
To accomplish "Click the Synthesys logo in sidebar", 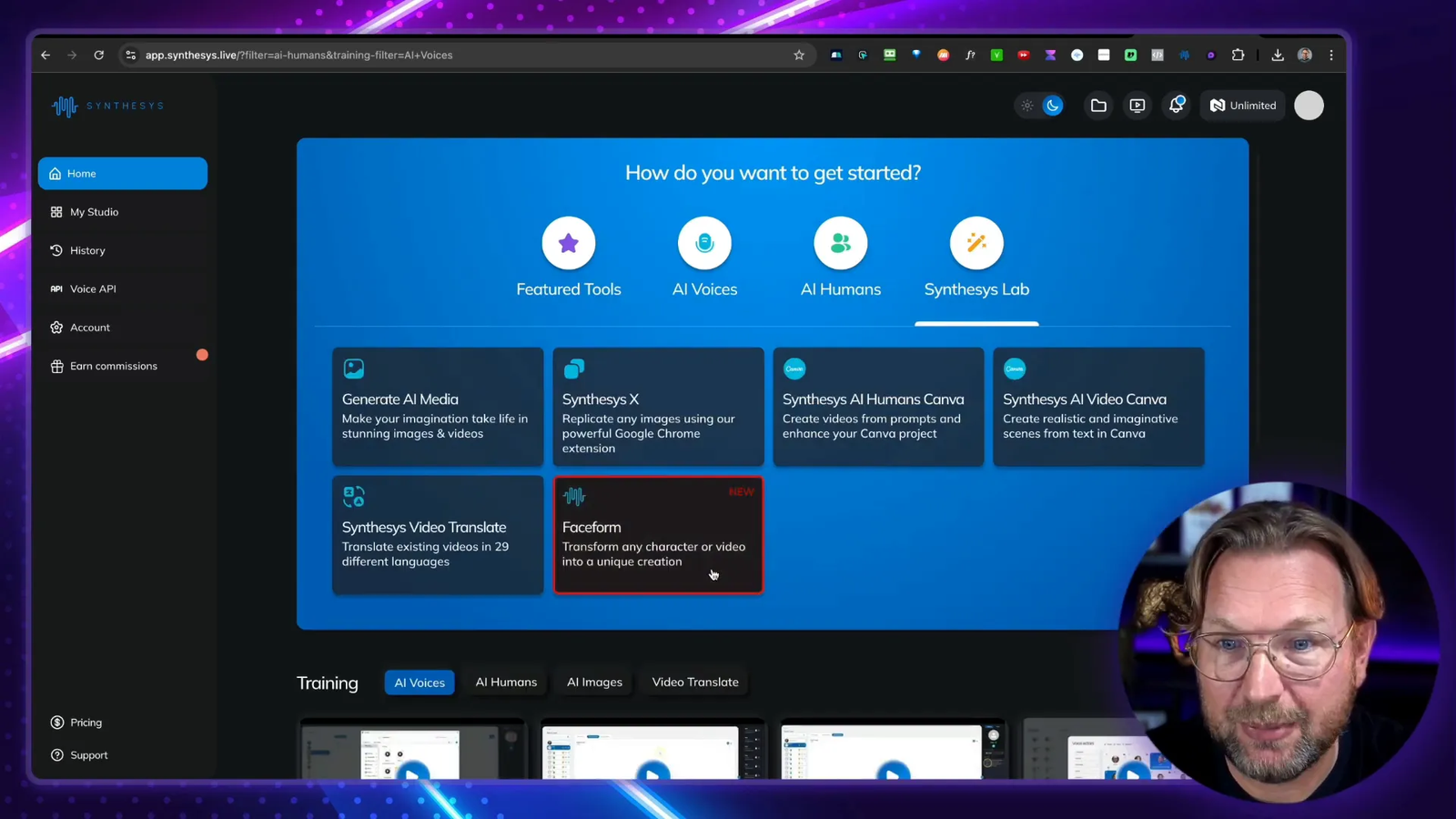I will pos(107,106).
